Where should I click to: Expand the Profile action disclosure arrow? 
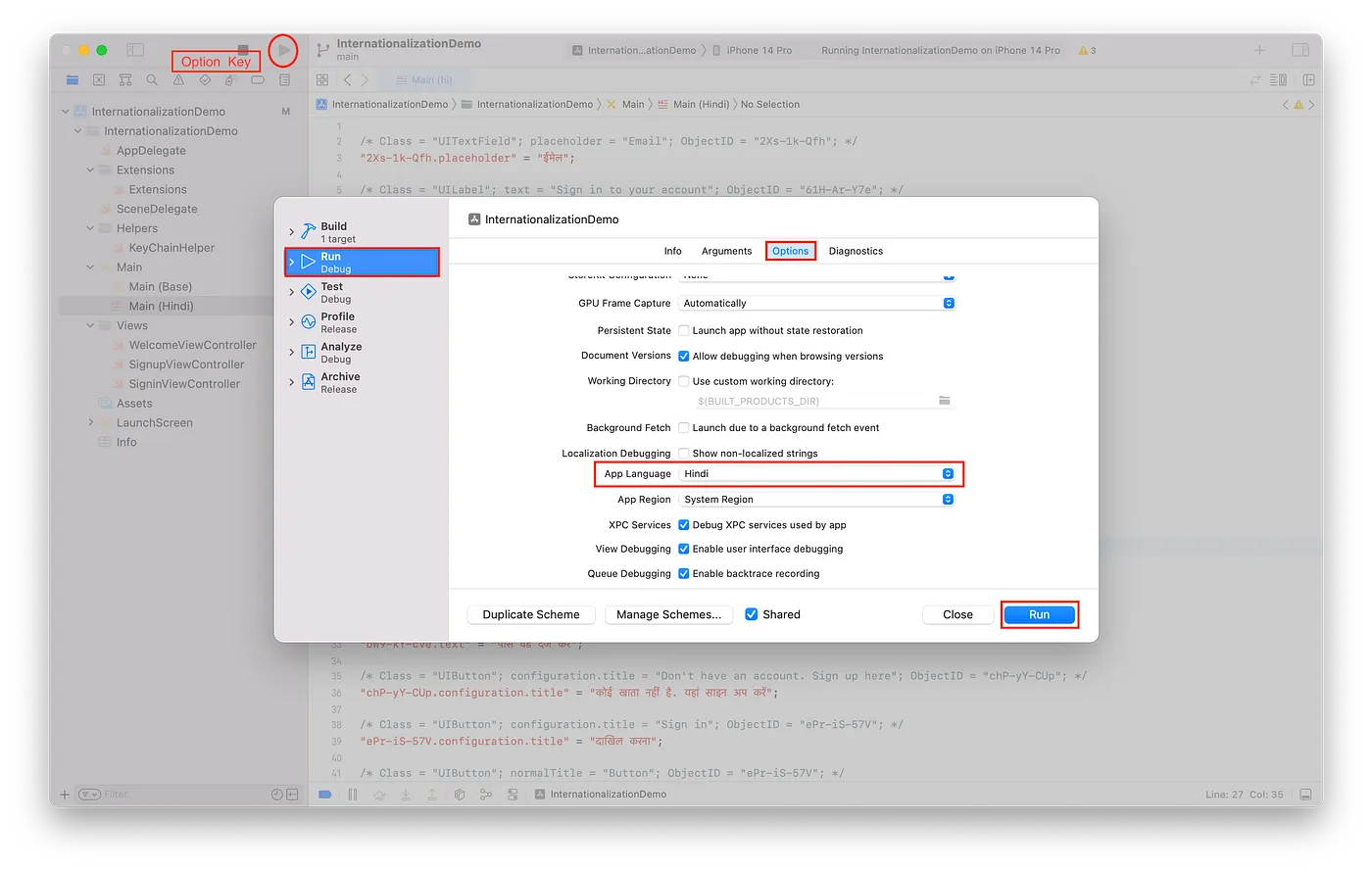click(x=291, y=322)
